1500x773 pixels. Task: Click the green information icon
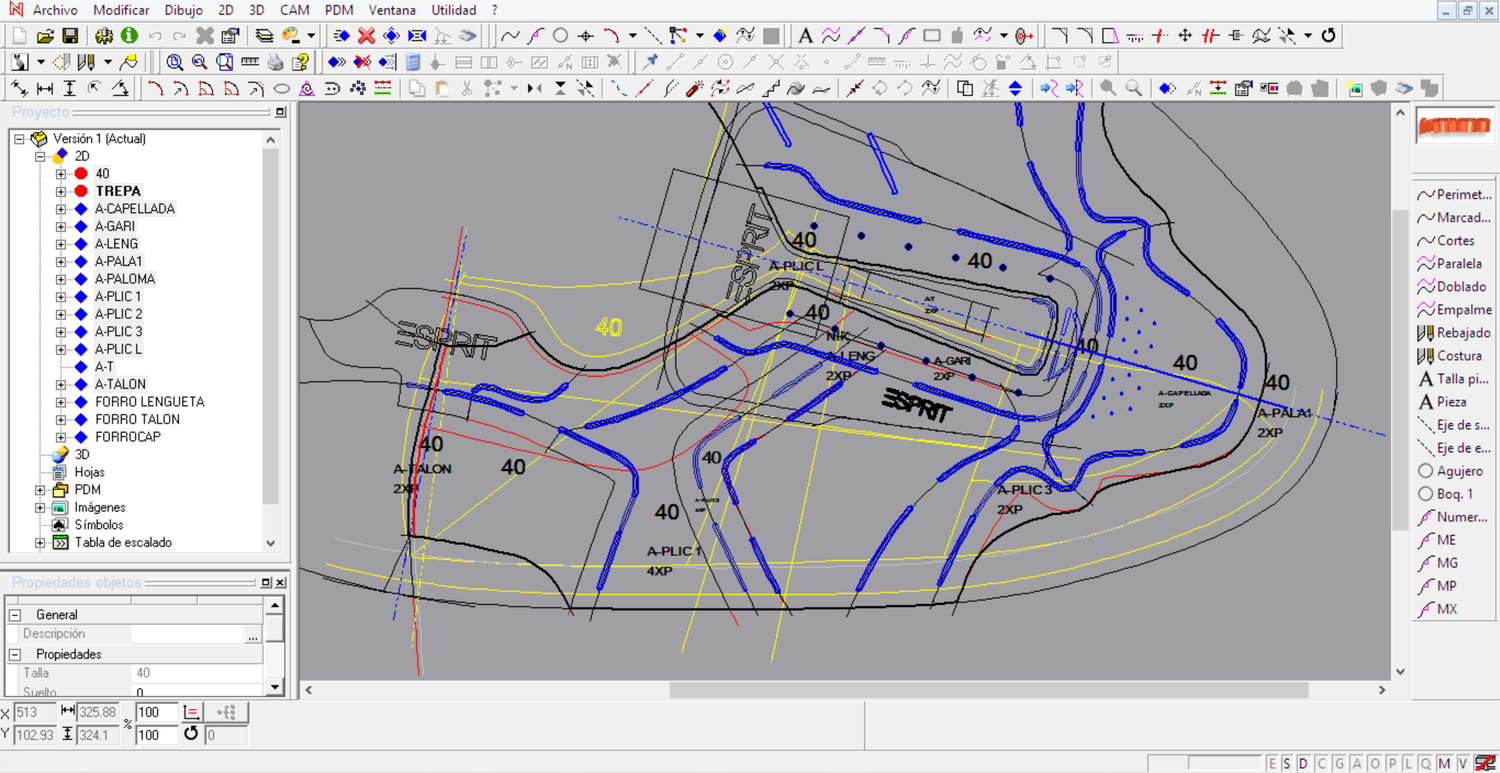point(129,36)
